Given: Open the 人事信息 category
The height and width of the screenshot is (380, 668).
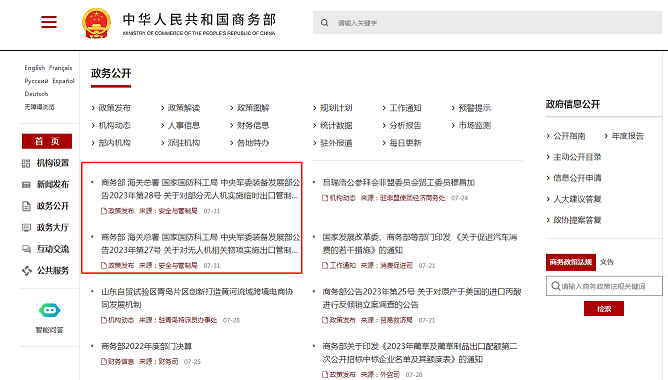Looking at the screenshot, I should coord(184,125).
